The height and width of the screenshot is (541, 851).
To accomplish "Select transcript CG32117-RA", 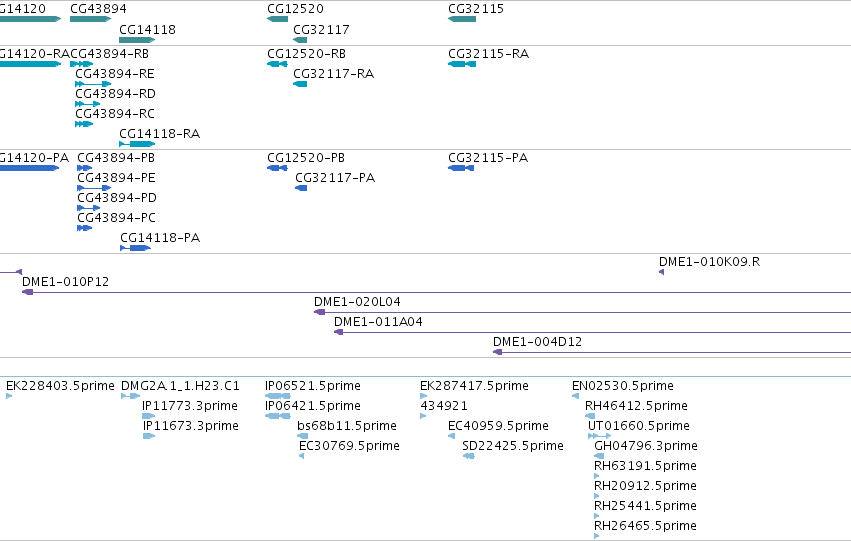I will click(x=300, y=84).
